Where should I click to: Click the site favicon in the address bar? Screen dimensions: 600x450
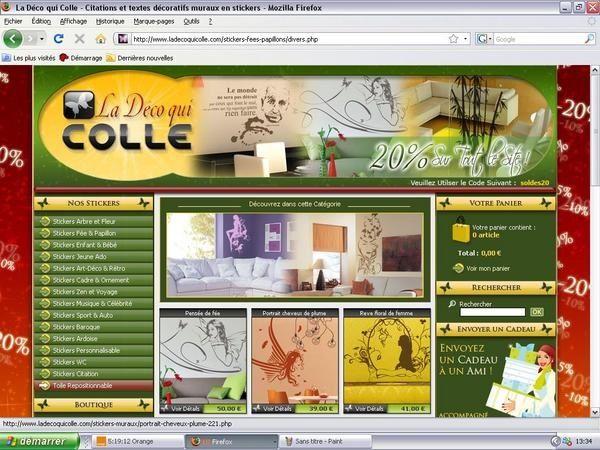[123, 39]
